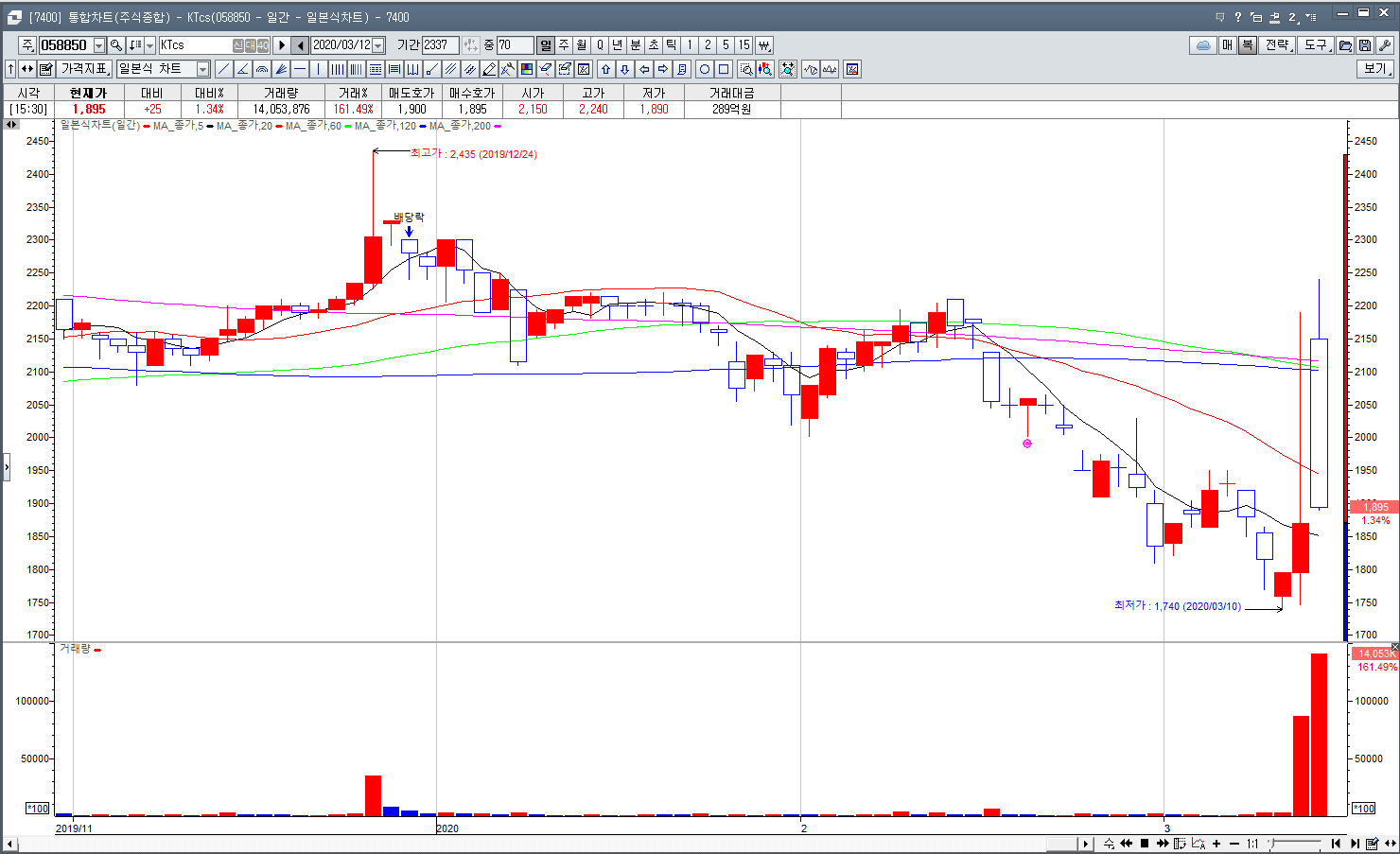Click the next stock play arrow
This screenshot has height=854, width=1400.
tap(282, 44)
